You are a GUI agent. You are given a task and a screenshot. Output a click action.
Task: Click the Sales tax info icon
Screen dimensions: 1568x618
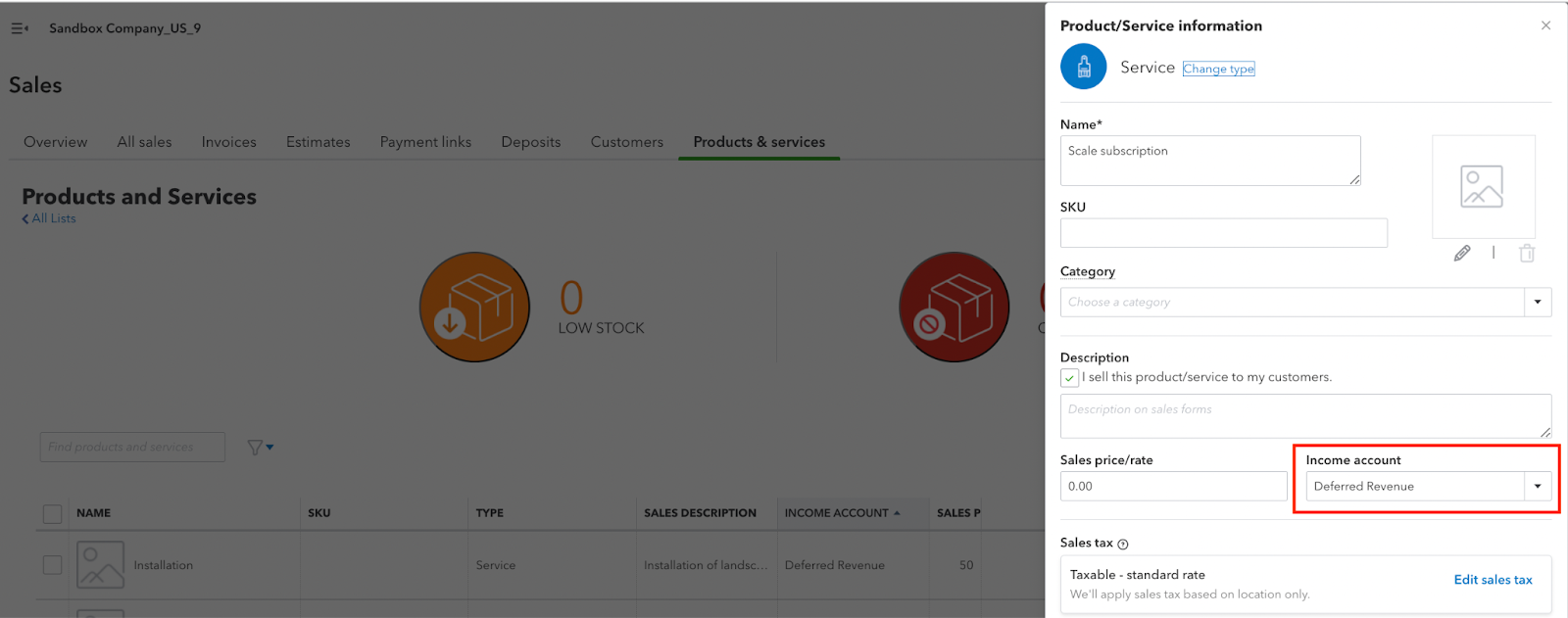1123,545
